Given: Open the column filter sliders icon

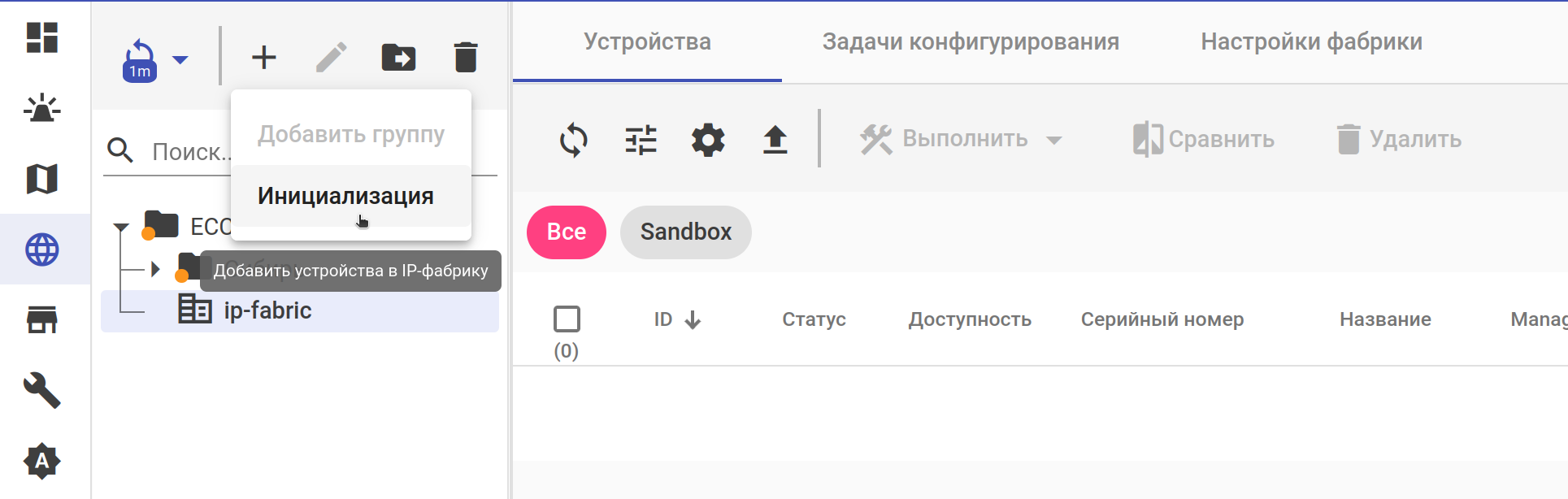Looking at the screenshot, I should 641,140.
